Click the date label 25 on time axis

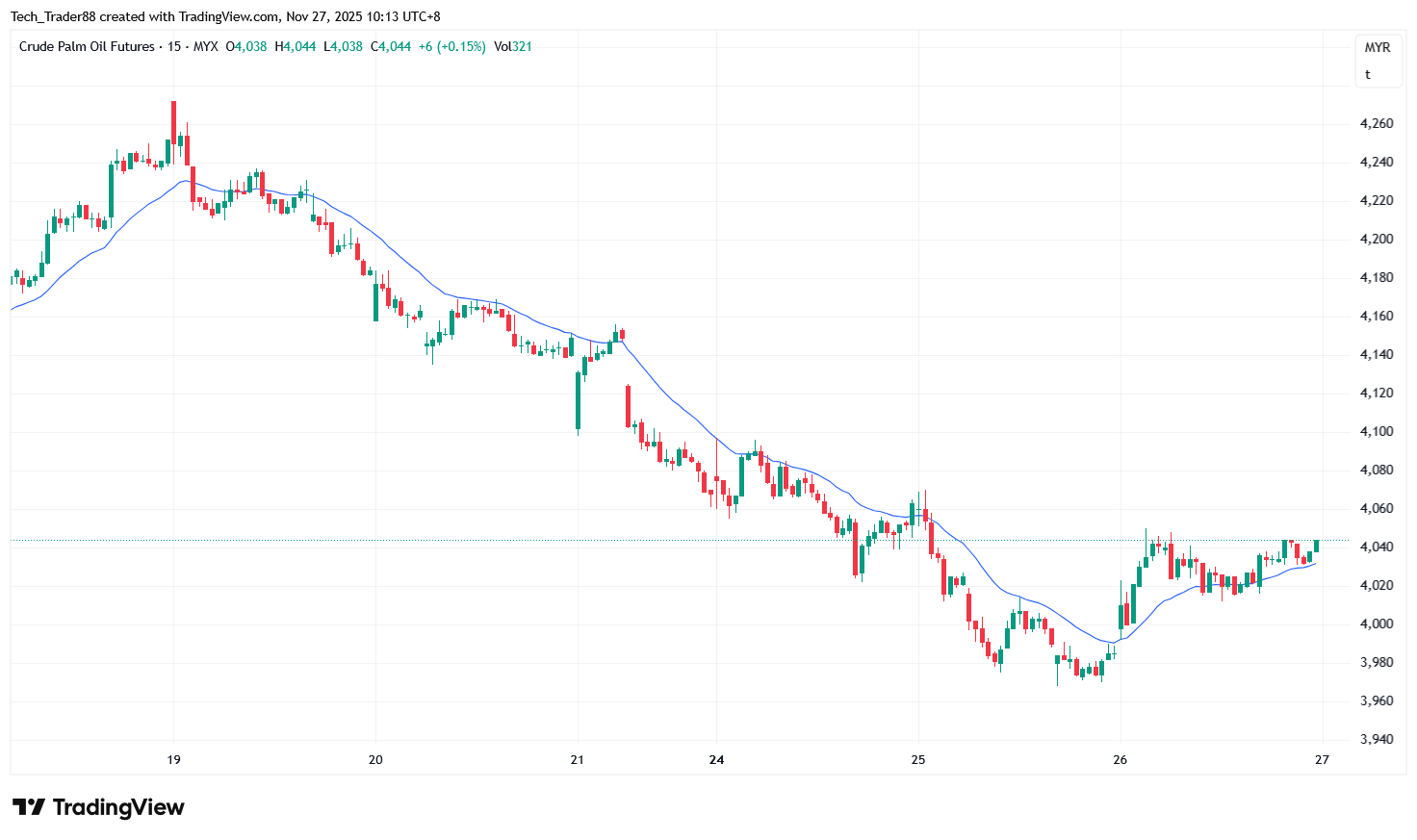pyautogui.click(x=918, y=759)
